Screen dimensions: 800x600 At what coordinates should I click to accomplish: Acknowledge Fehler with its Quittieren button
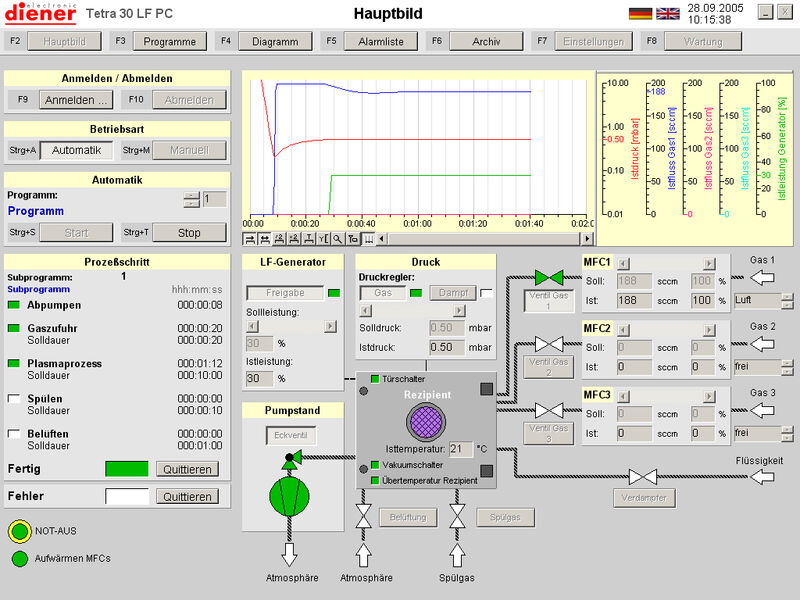click(187, 496)
